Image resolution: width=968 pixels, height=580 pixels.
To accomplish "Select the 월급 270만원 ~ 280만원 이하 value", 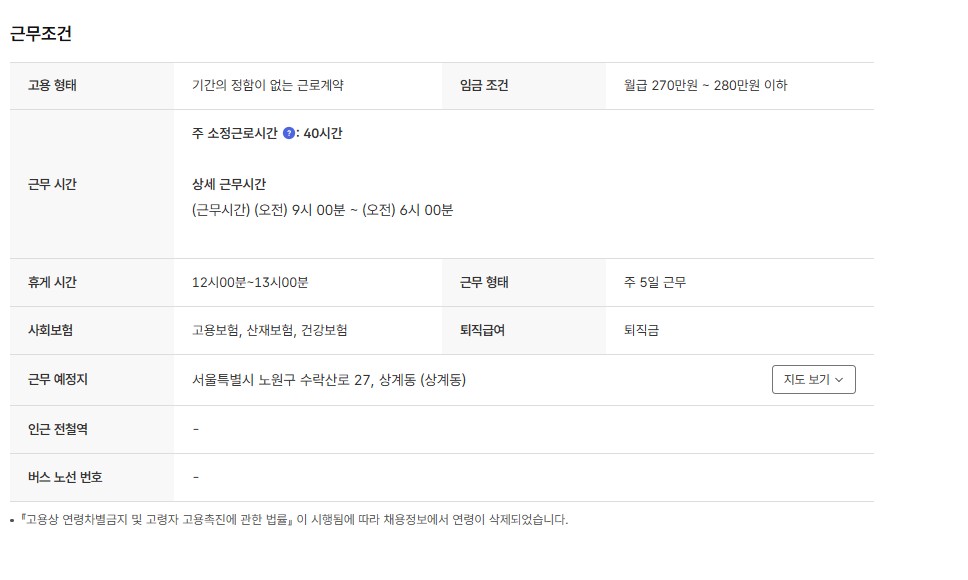I will pyautogui.click(x=705, y=86).
